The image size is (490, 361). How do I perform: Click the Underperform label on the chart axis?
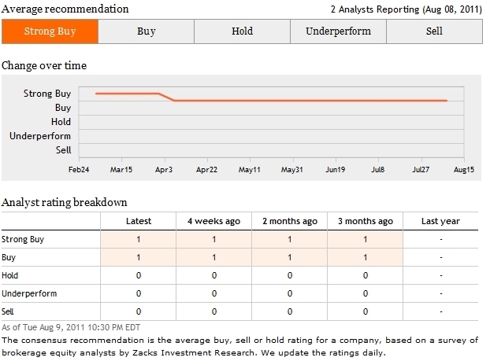[40, 136]
